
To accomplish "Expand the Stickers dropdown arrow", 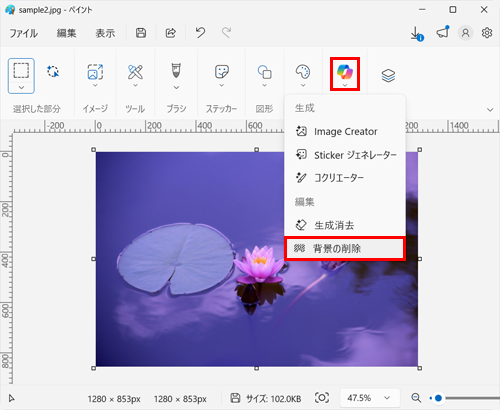I will (x=222, y=86).
